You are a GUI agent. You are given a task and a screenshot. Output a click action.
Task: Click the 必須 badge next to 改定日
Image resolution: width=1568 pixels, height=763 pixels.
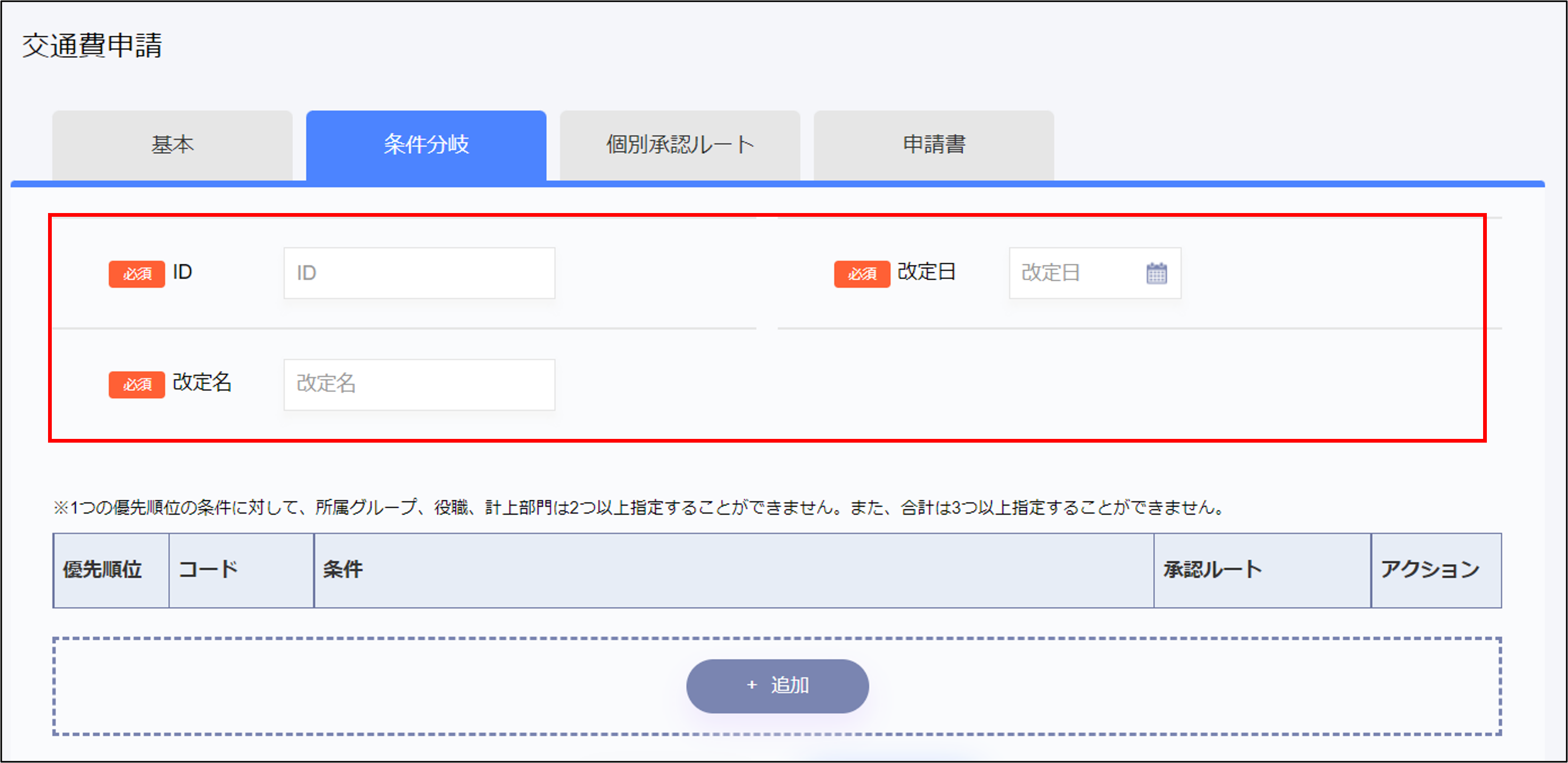[861, 274]
